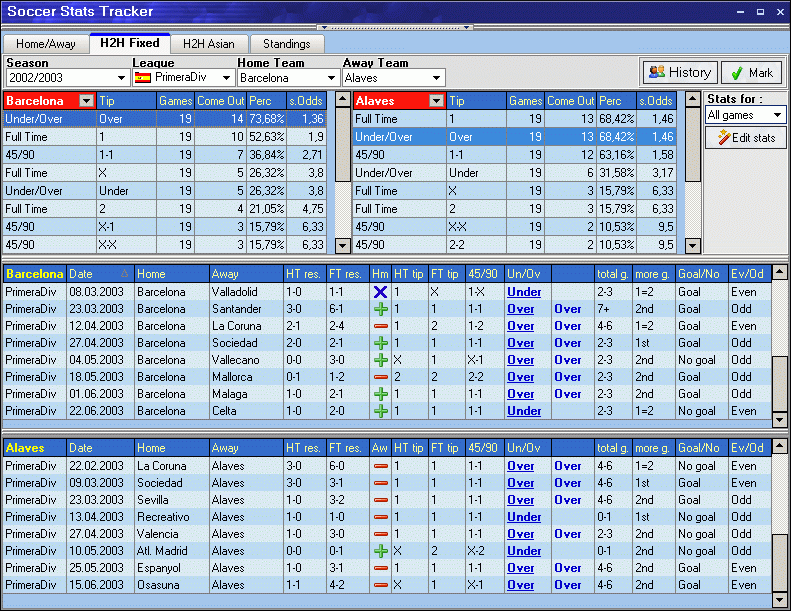Click red minus icon in La Coruna-Alaves row
The image size is (791, 611).
click(x=380, y=466)
